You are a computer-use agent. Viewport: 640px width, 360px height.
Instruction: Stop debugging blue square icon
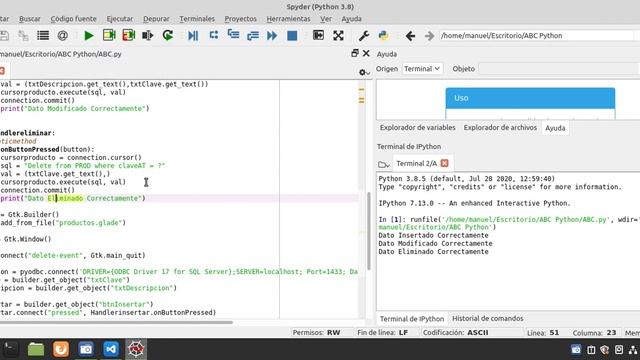point(292,36)
